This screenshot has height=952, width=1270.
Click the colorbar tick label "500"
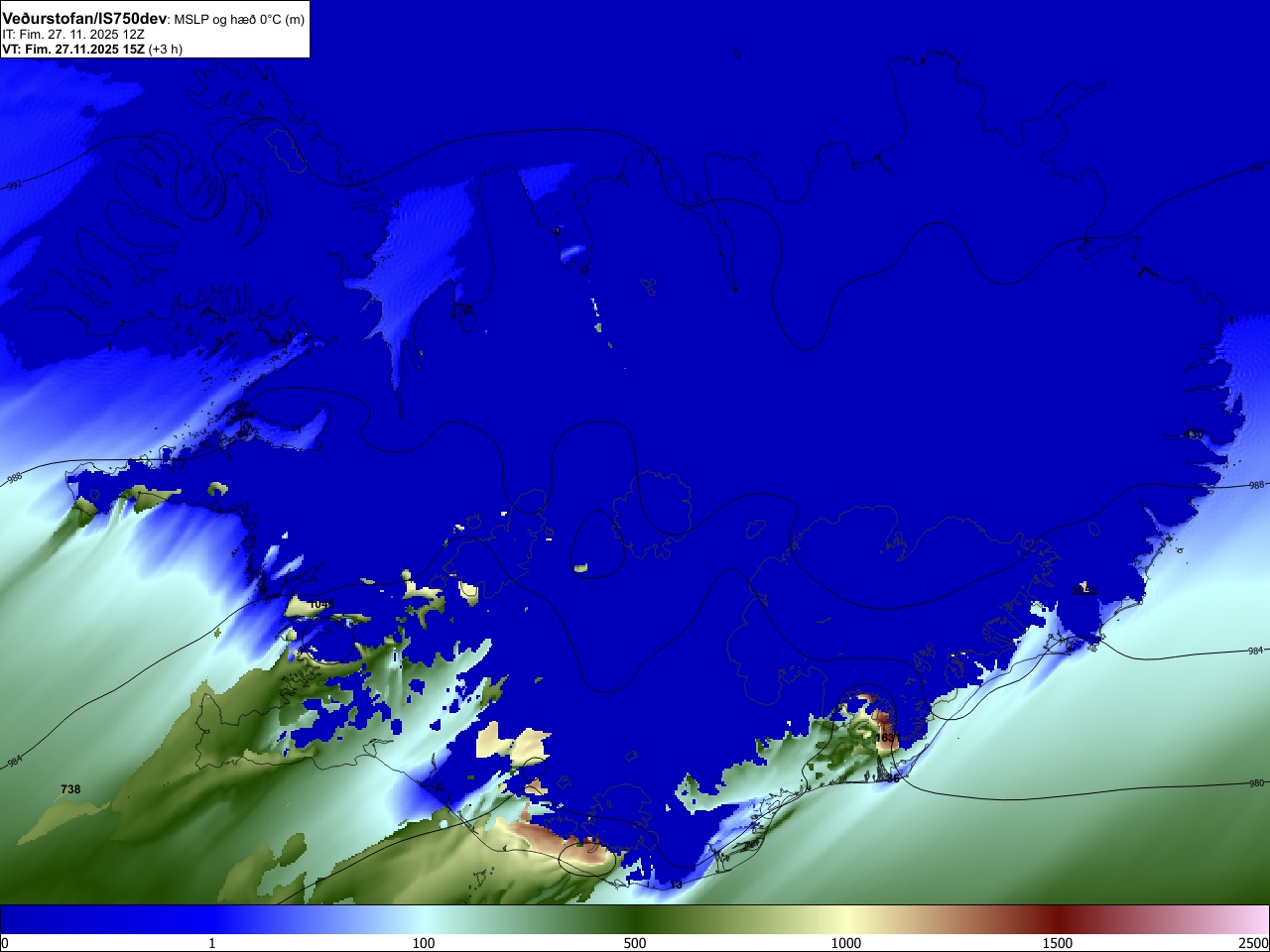coord(635,943)
